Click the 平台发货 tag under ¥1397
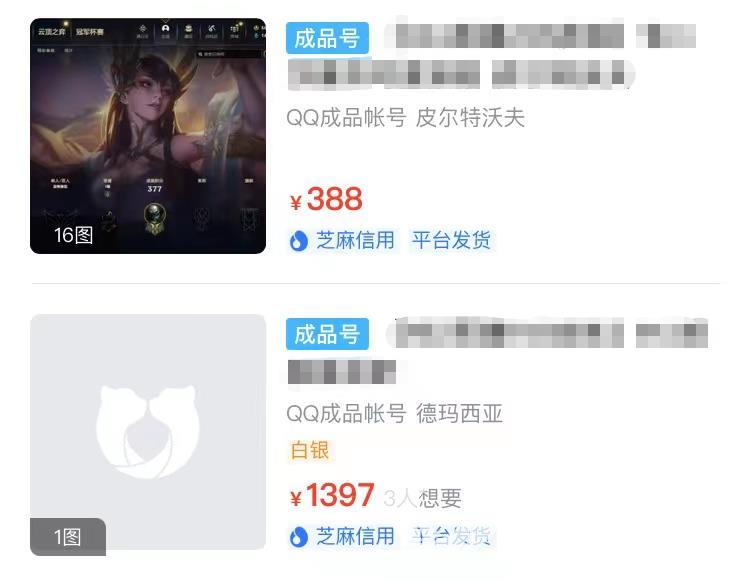 point(452,536)
